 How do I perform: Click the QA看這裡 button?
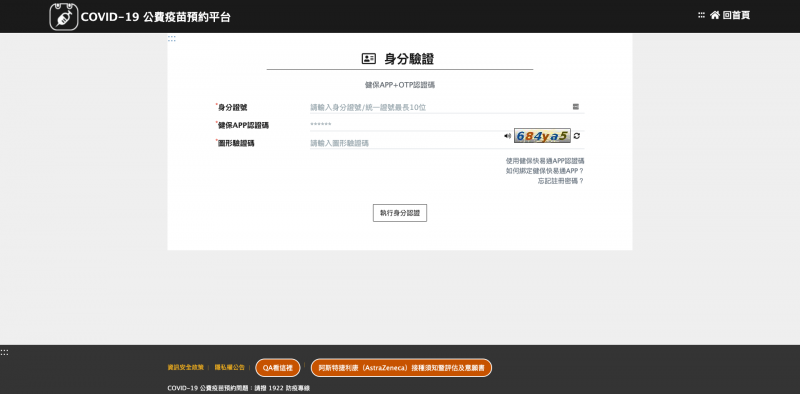tap(278, 368)
